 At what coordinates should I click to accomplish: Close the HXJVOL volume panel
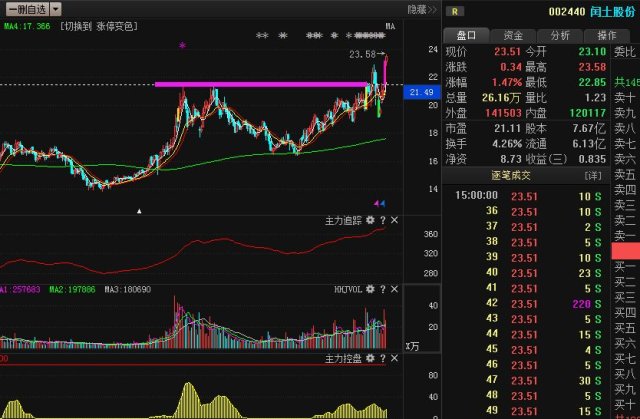click(x=394, y=289)
